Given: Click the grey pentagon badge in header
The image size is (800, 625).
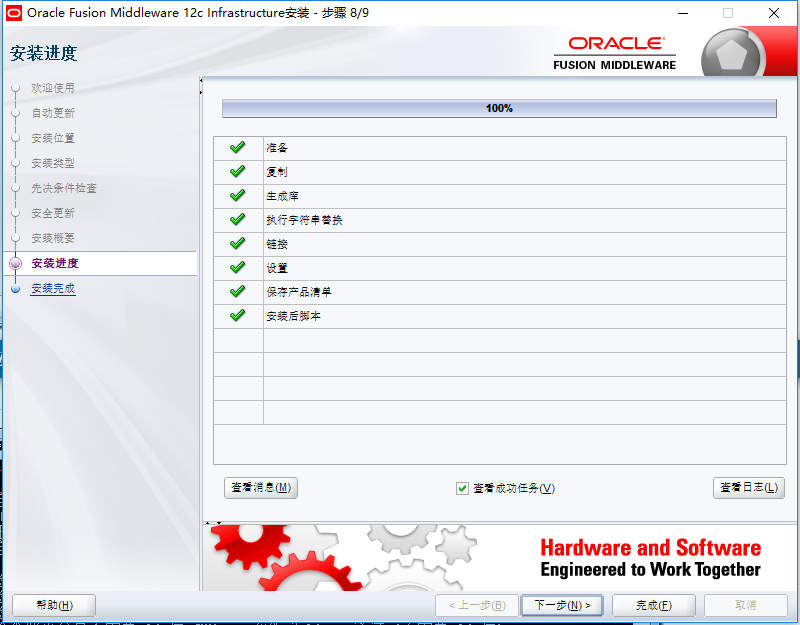Looking at the screenshot, I should pyautogui.click(x=733, y=54).
